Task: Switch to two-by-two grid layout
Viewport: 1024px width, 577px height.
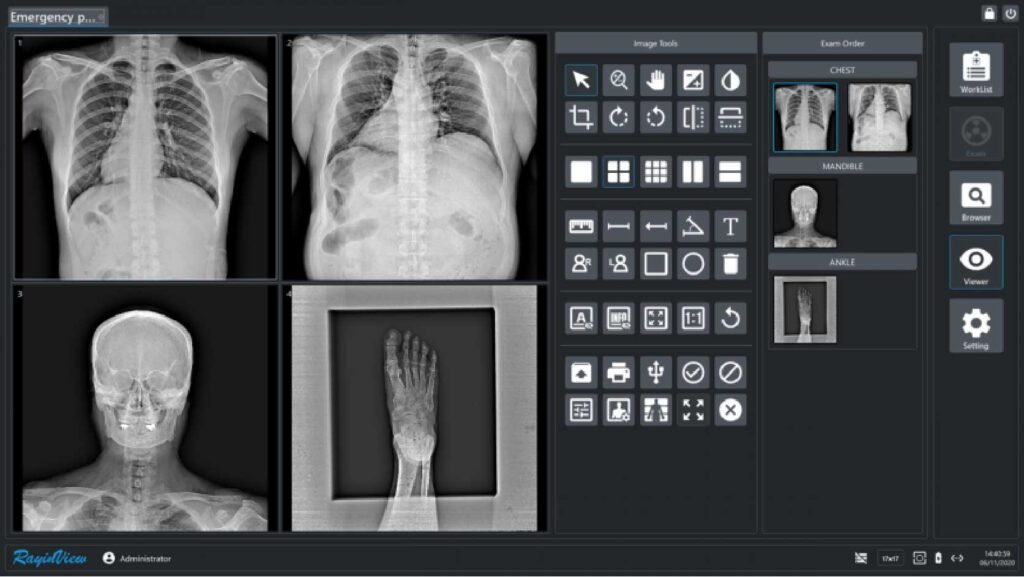Action: [x=618, y=172]
